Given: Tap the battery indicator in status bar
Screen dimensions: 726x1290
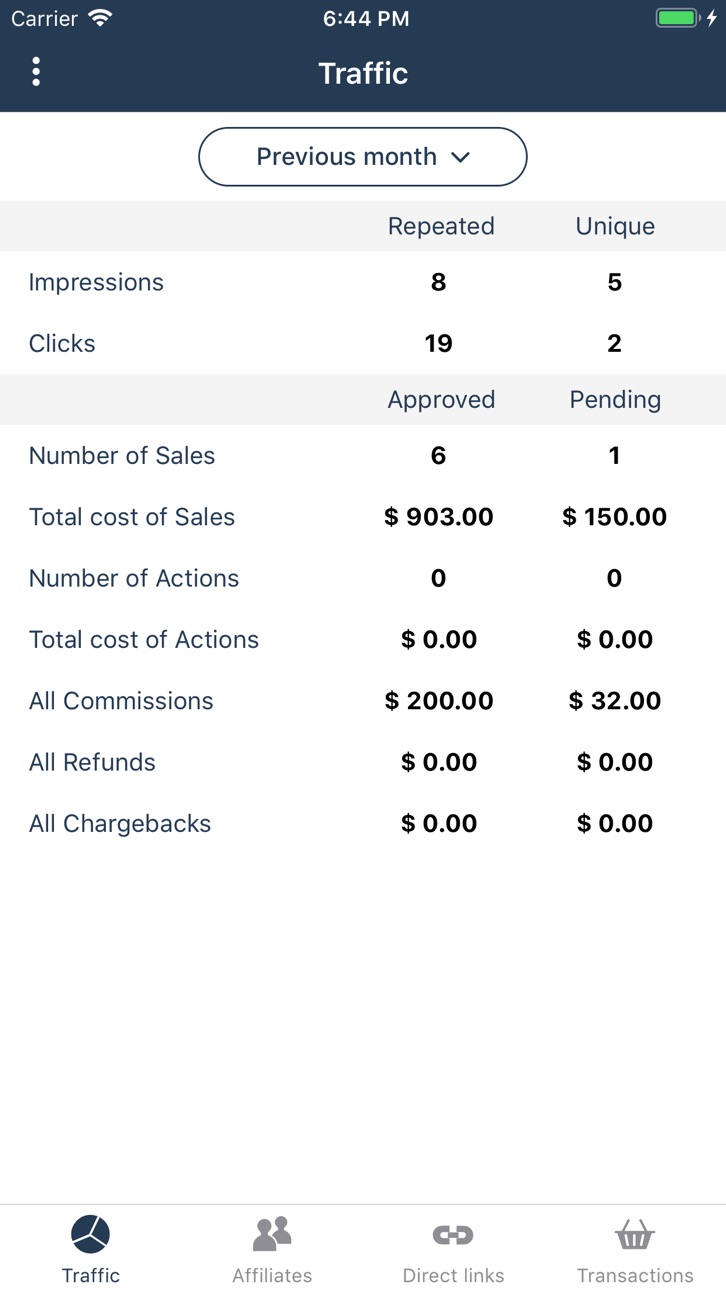Looking at the screenshot, I should point(677,18).
